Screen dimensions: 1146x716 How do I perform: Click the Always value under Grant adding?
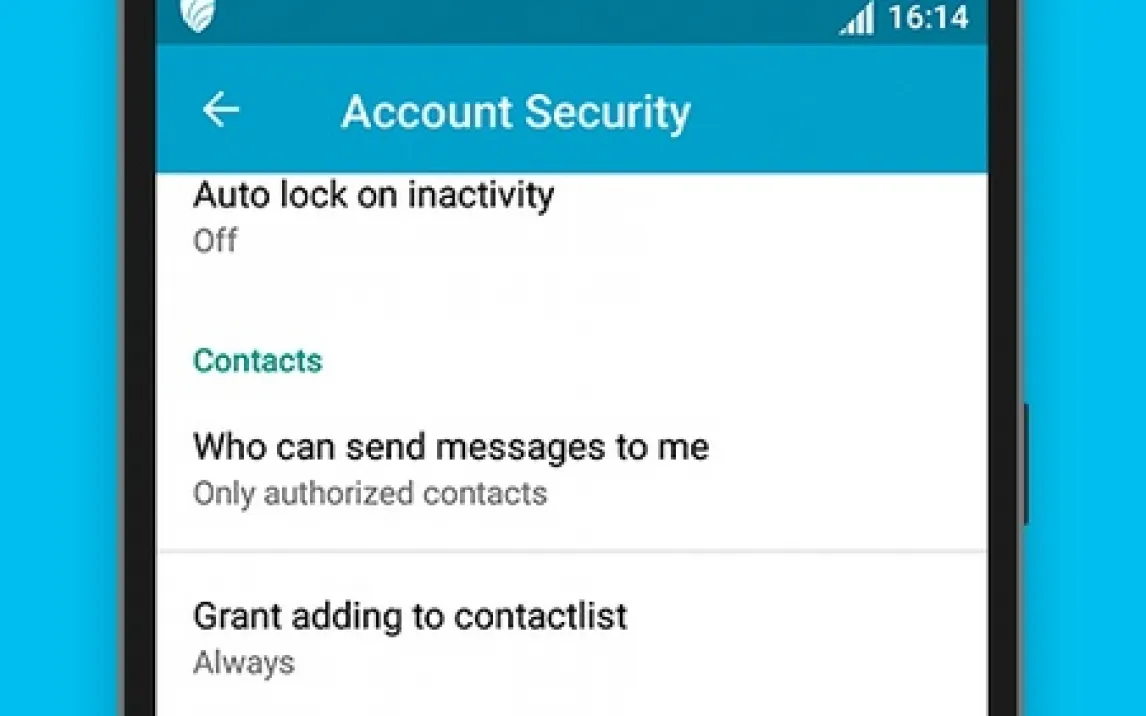(x=243, y=663)
